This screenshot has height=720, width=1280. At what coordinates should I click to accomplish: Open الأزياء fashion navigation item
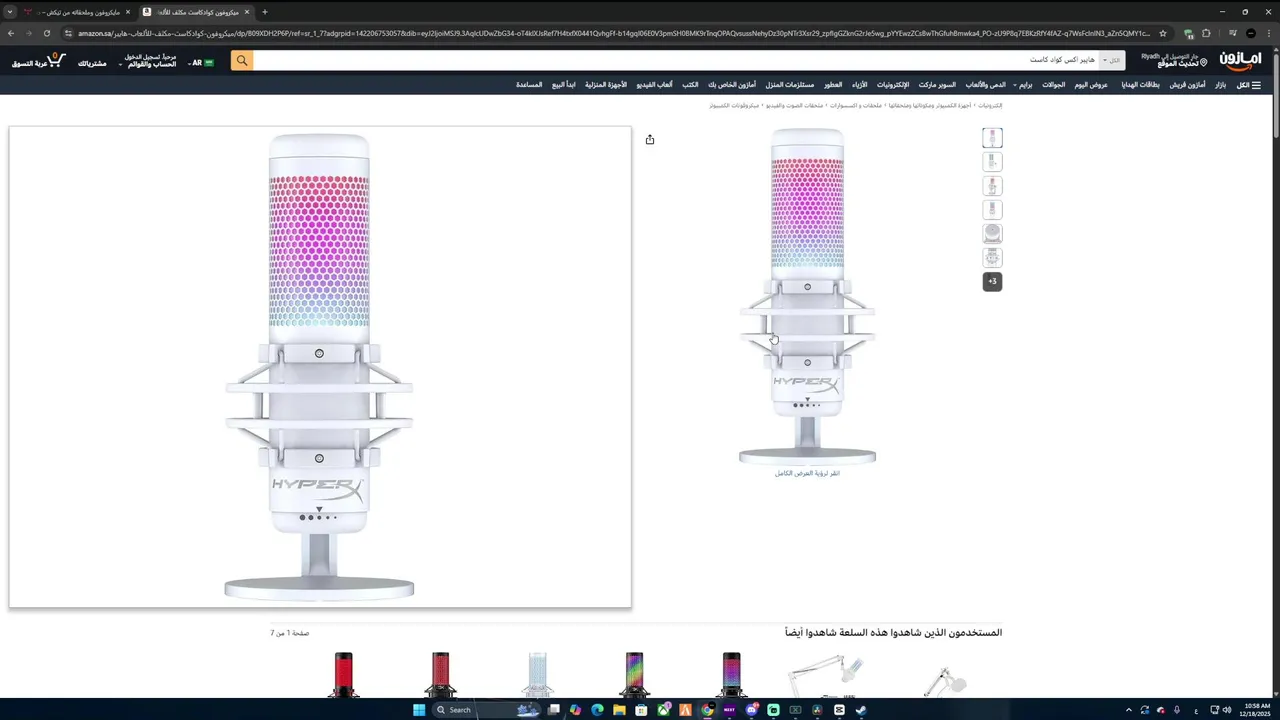coord(860,85)
